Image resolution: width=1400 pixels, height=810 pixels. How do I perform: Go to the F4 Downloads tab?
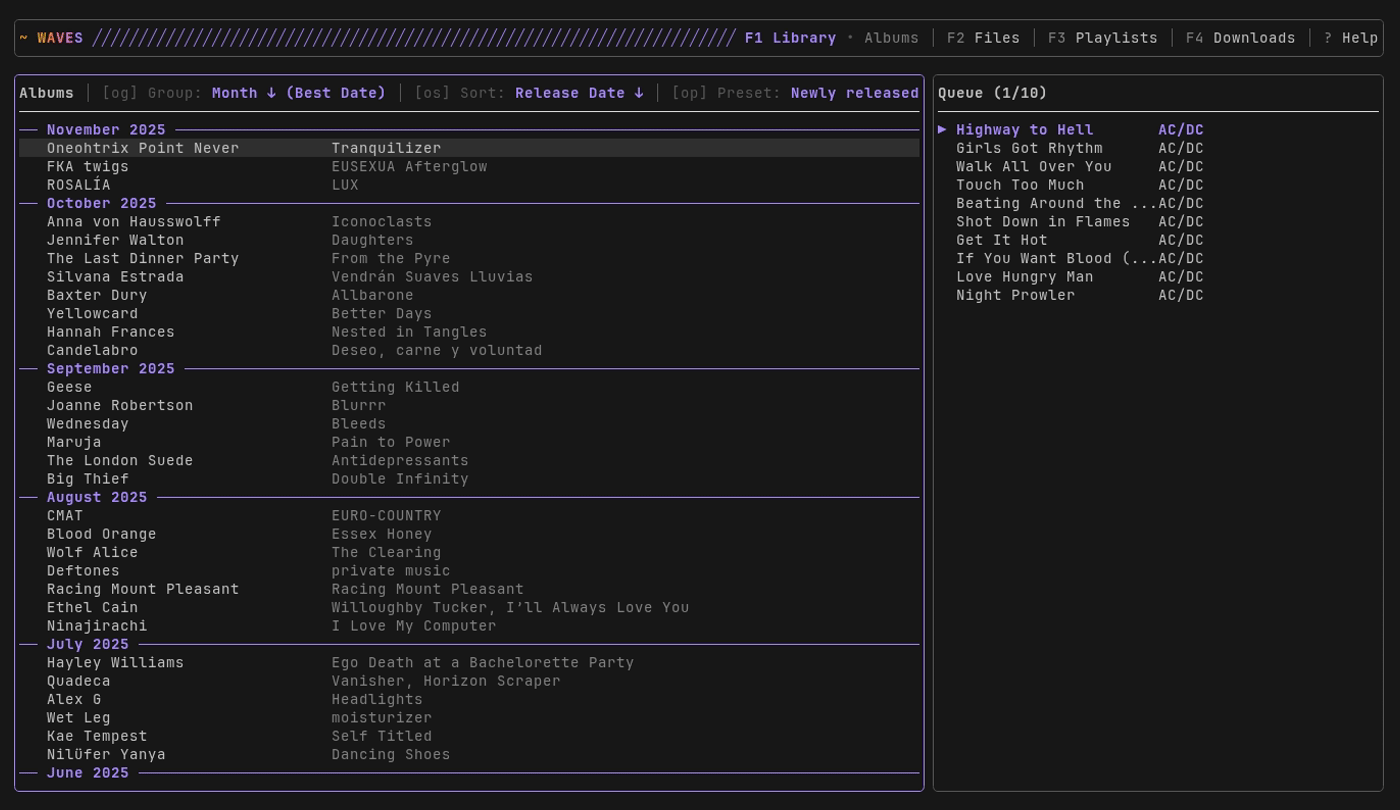coord(1240,38)
